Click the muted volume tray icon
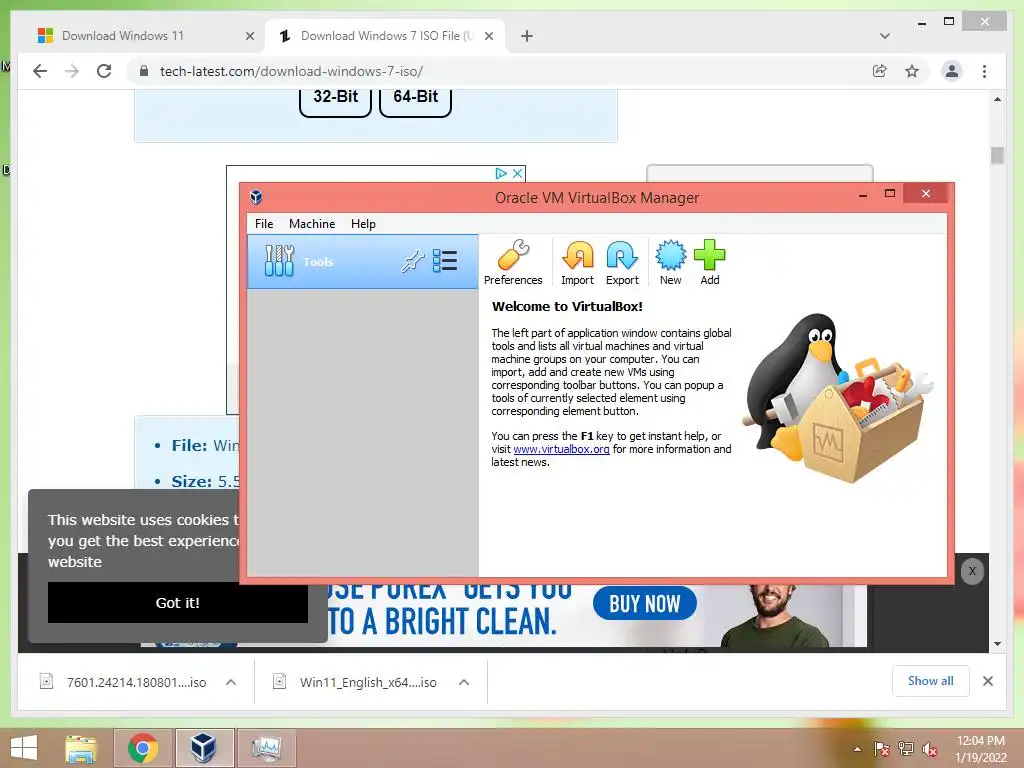Viewport: 1024px width, 768px height. click(x=930, y=749)
